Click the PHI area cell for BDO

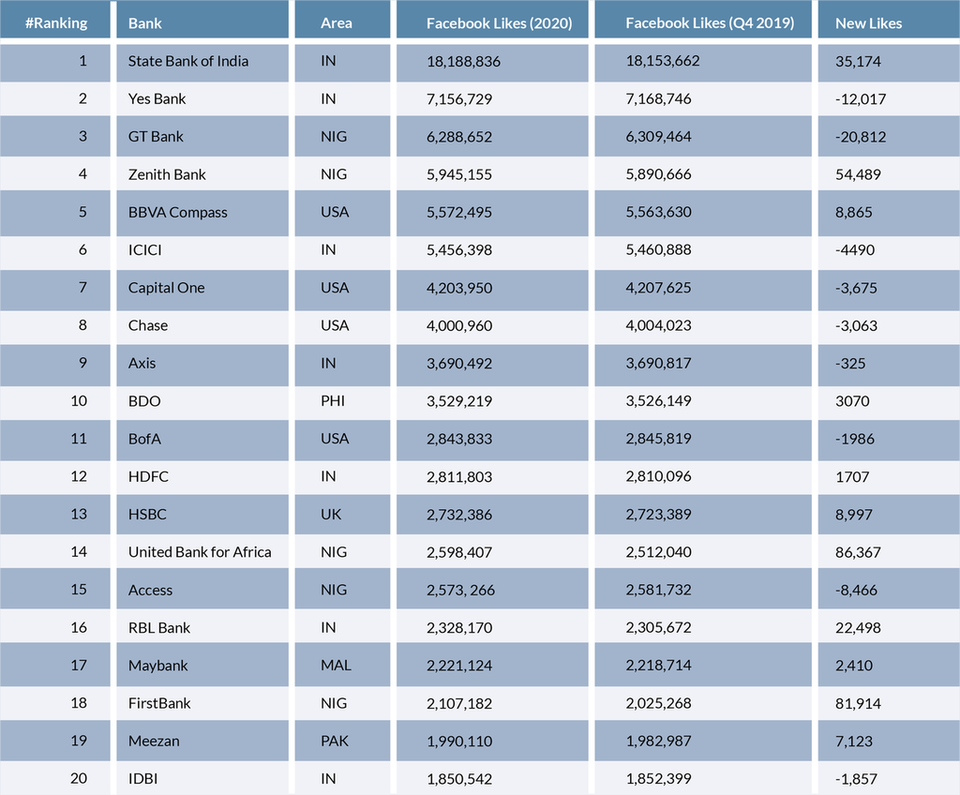click(332, 401)
